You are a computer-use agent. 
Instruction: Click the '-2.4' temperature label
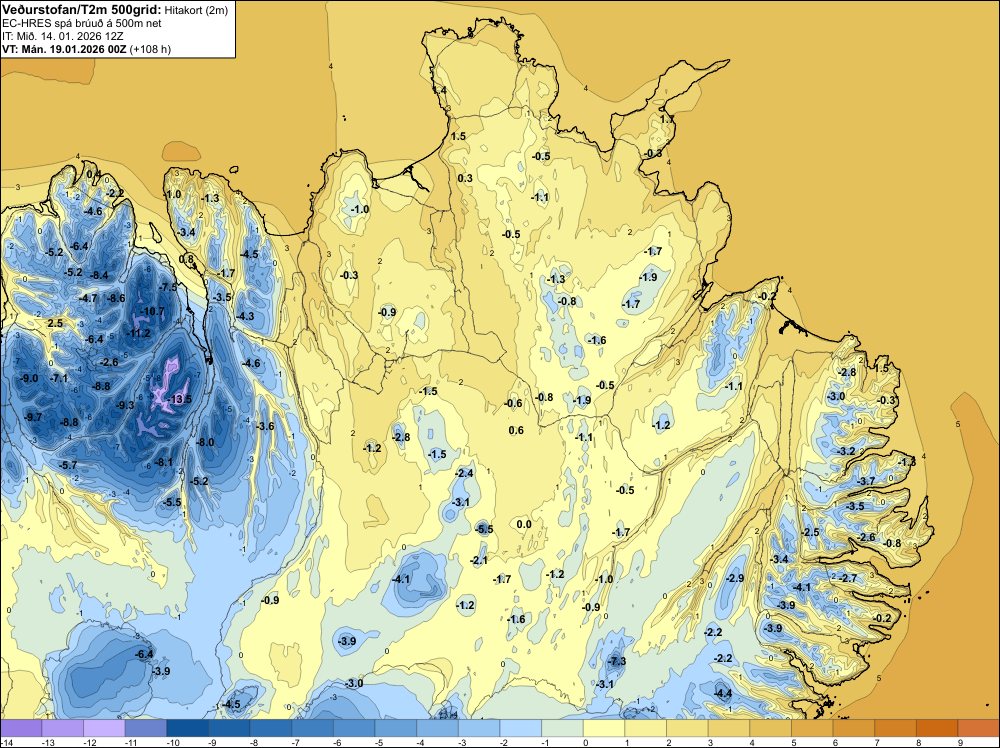click(464, 473)
